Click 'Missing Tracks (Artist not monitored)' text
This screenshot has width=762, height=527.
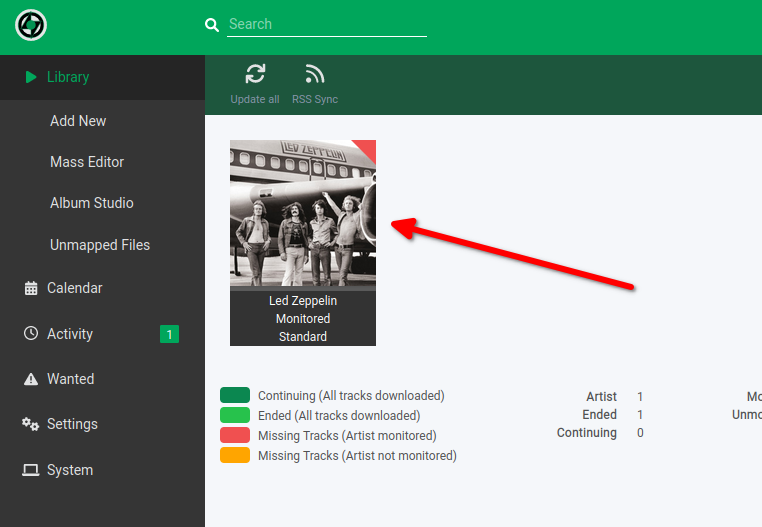point(357,456)
